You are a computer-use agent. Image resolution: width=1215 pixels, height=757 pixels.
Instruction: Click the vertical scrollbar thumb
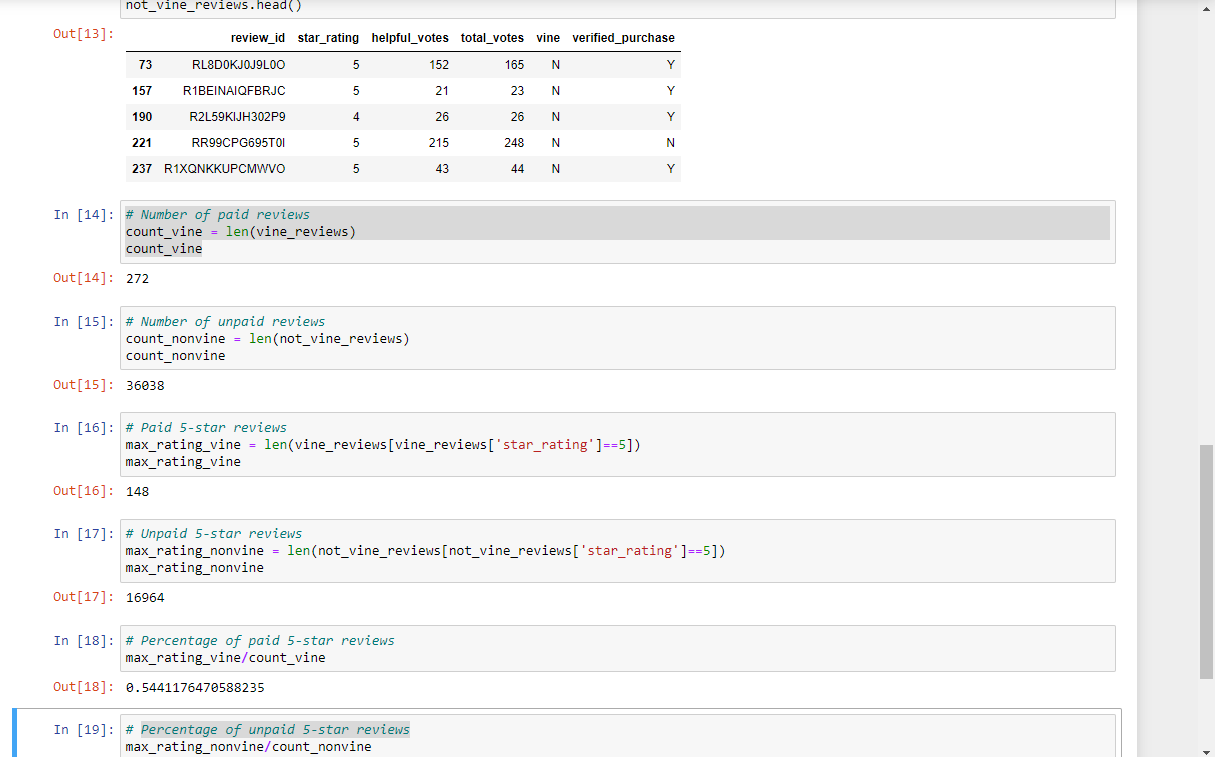(1207, 560)
